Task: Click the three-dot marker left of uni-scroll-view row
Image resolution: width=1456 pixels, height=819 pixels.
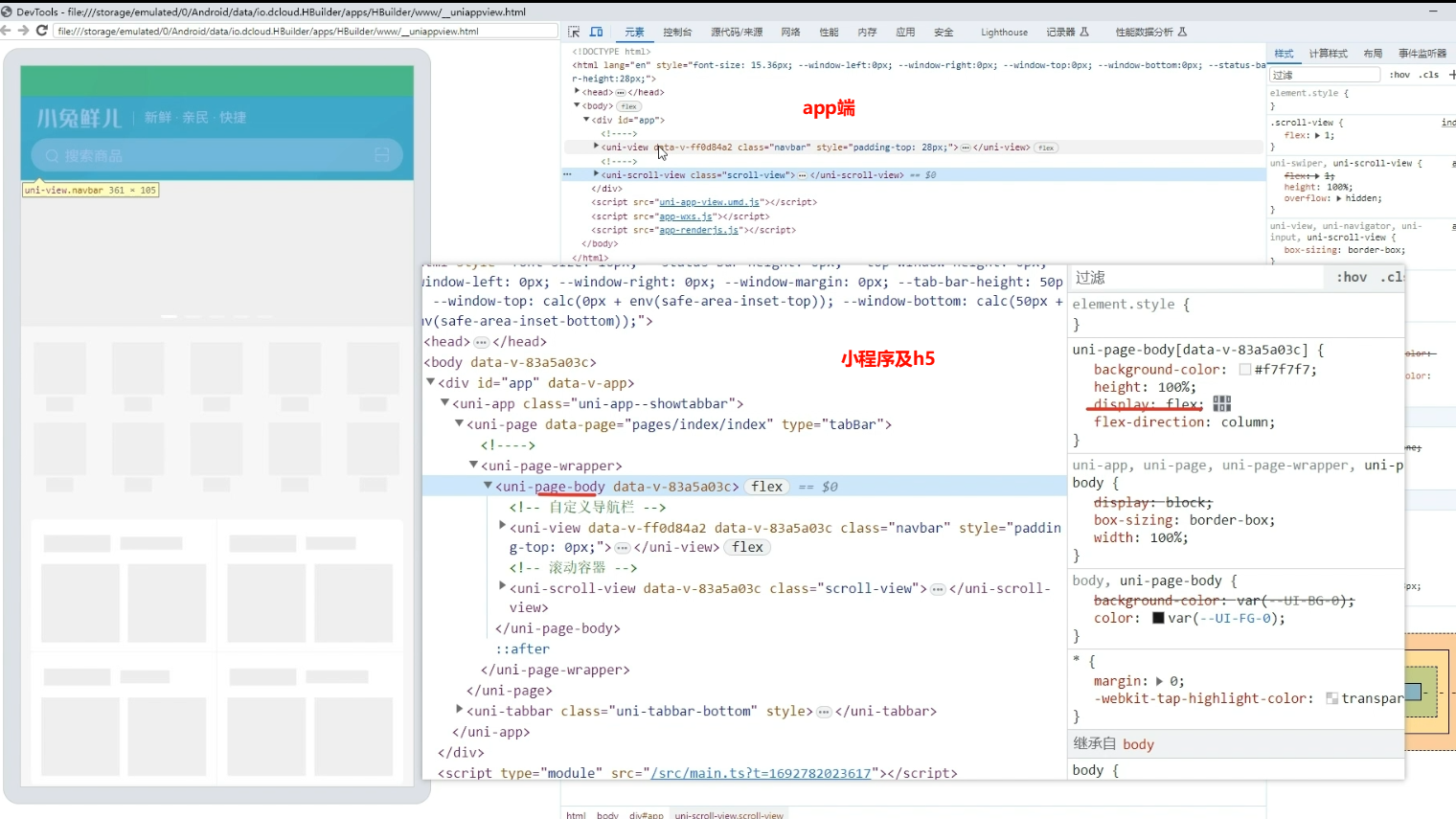Action: [x=567, y=174]
